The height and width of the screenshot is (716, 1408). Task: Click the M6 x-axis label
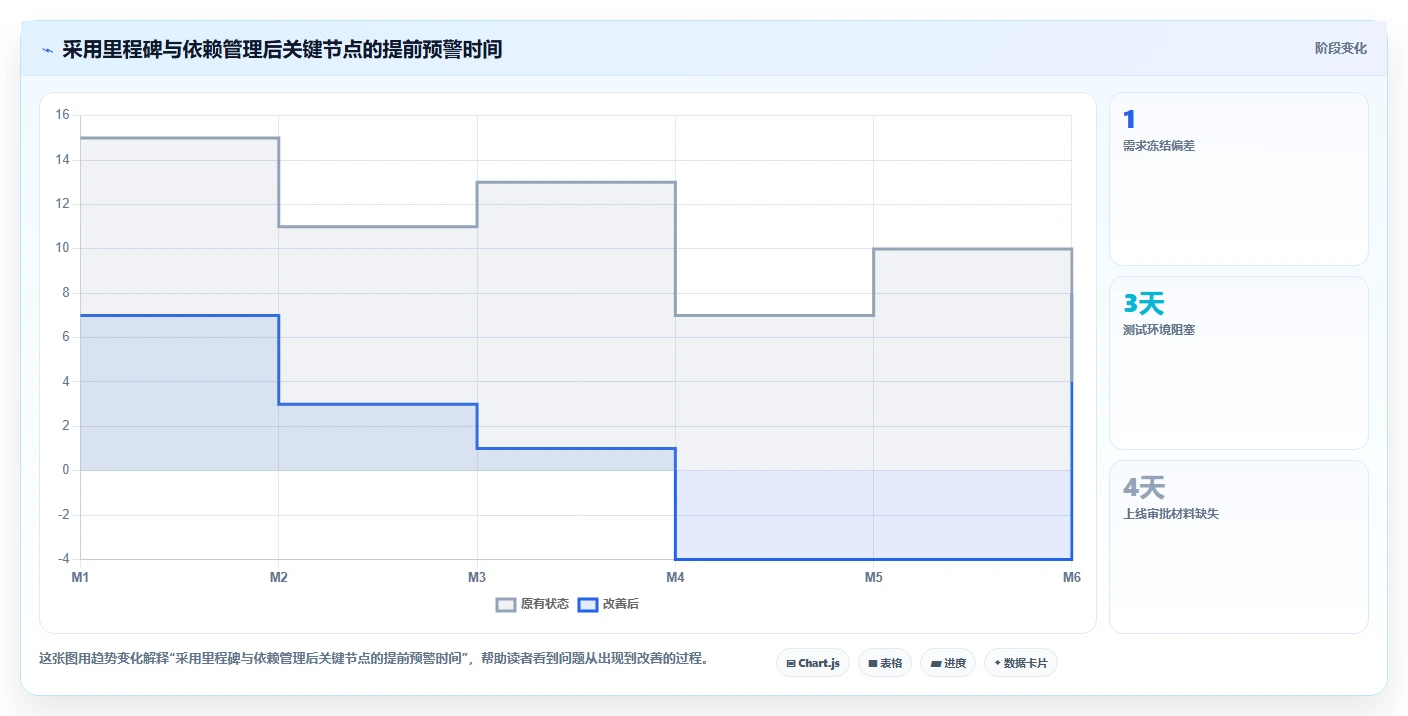pyautogui.click(x=1072, y=577)
